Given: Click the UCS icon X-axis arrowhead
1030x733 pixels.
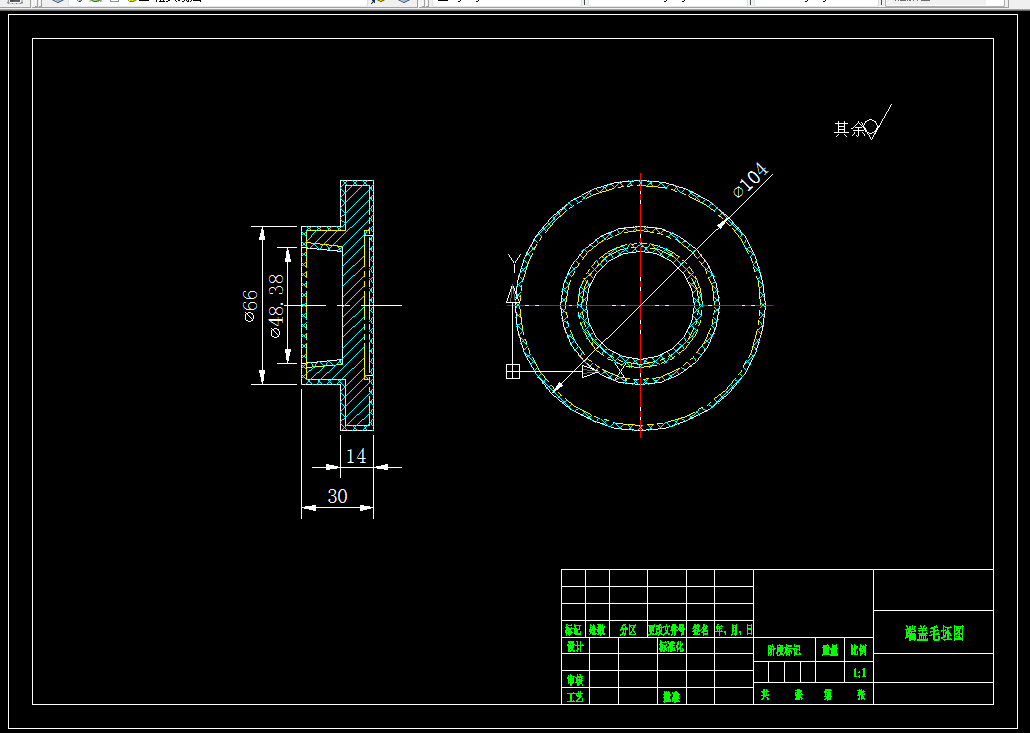Looking at the screenshot, I should pos(590,371).
